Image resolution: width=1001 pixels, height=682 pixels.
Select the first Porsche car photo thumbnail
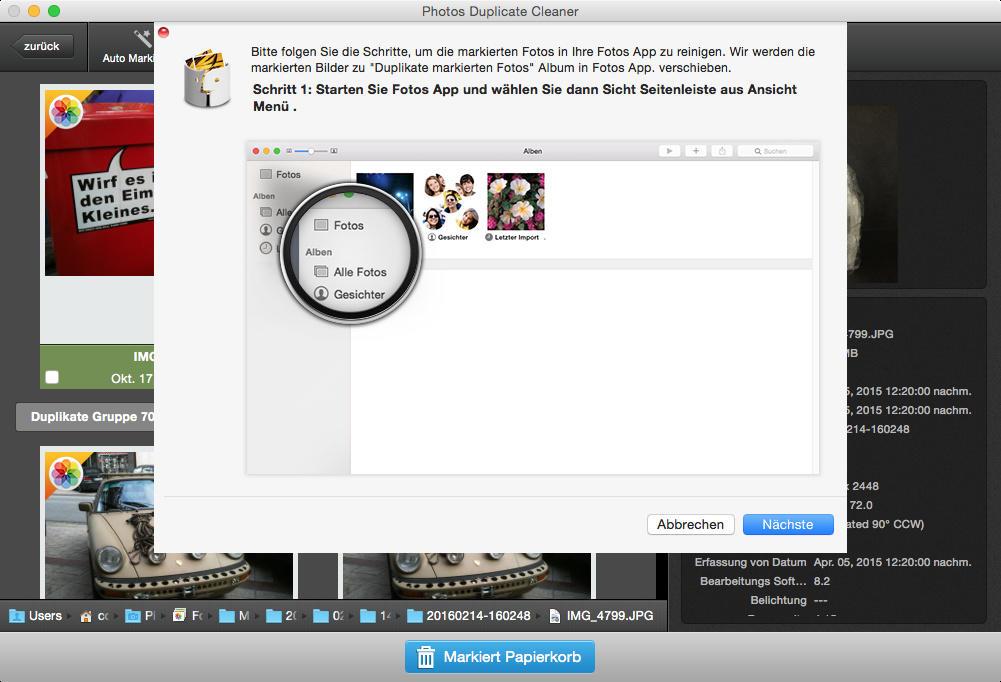[x=167, y=525]
